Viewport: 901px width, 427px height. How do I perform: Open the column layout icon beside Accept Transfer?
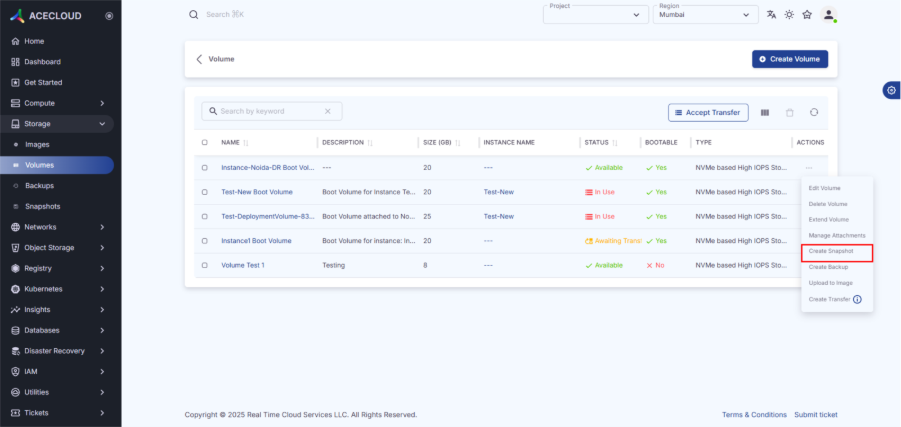click(765, 113)
